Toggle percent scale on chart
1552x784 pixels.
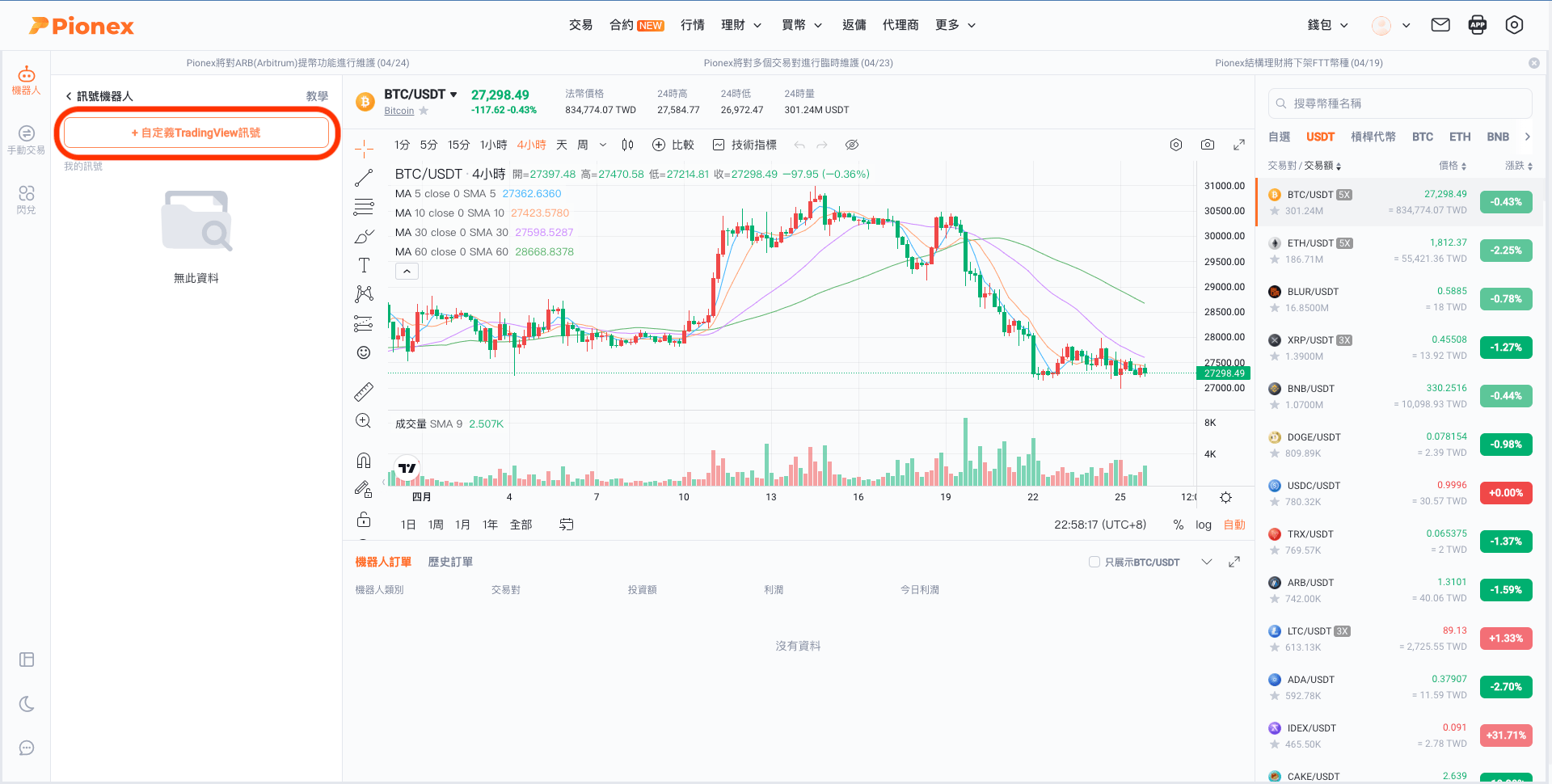tap(1179, 525)
